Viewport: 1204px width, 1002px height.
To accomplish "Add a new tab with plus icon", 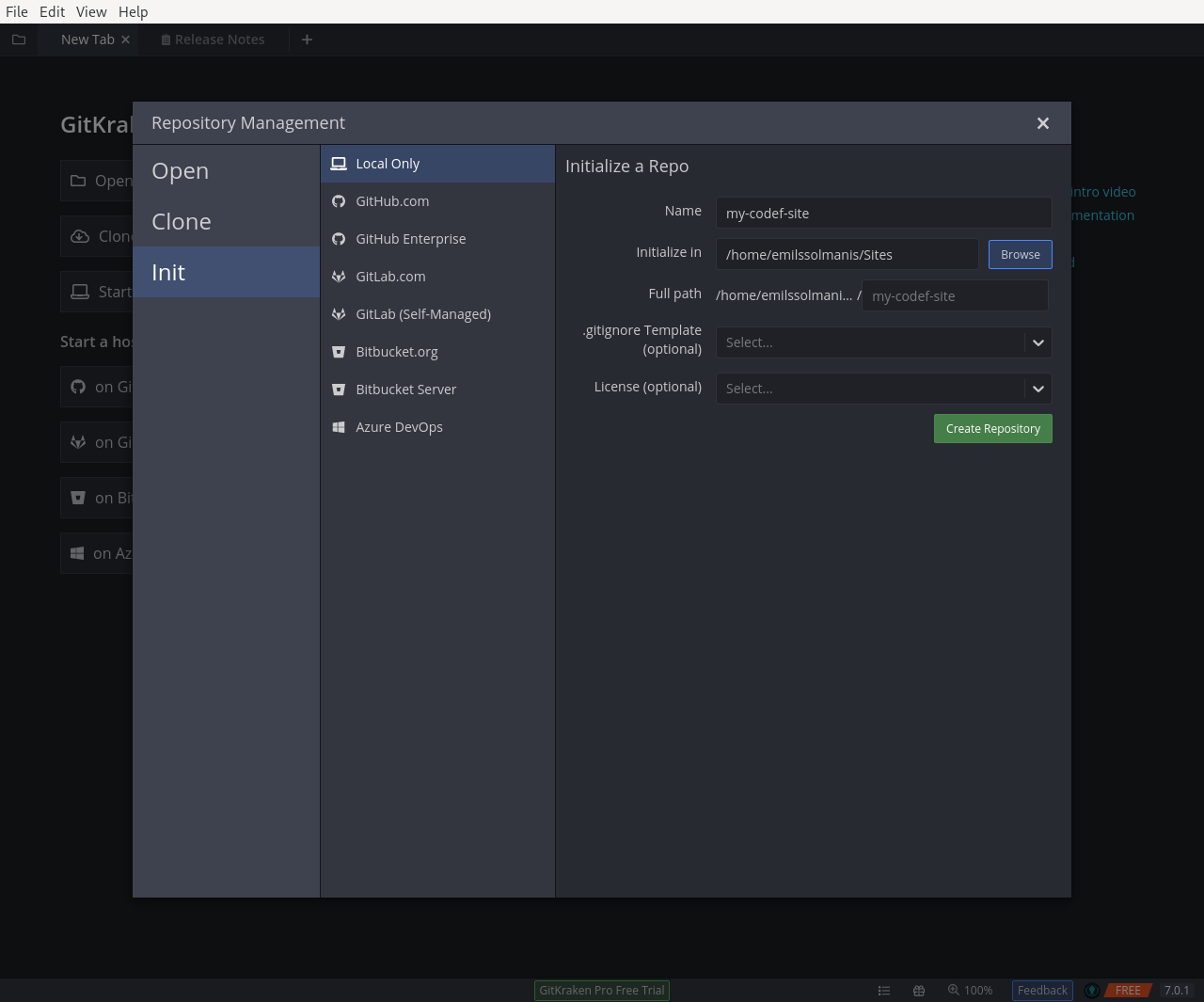I will tap(307, 40).
